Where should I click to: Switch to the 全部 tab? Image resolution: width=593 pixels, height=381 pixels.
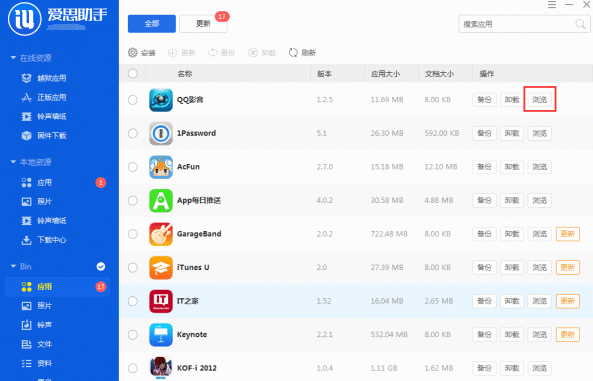(x=152, y=23)
